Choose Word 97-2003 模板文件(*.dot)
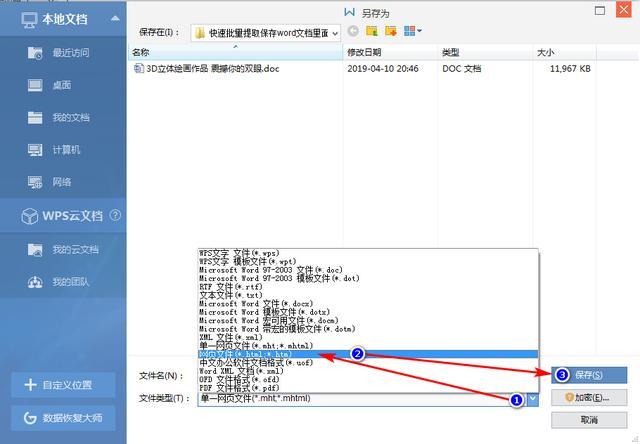 click(x=368, y=278)
